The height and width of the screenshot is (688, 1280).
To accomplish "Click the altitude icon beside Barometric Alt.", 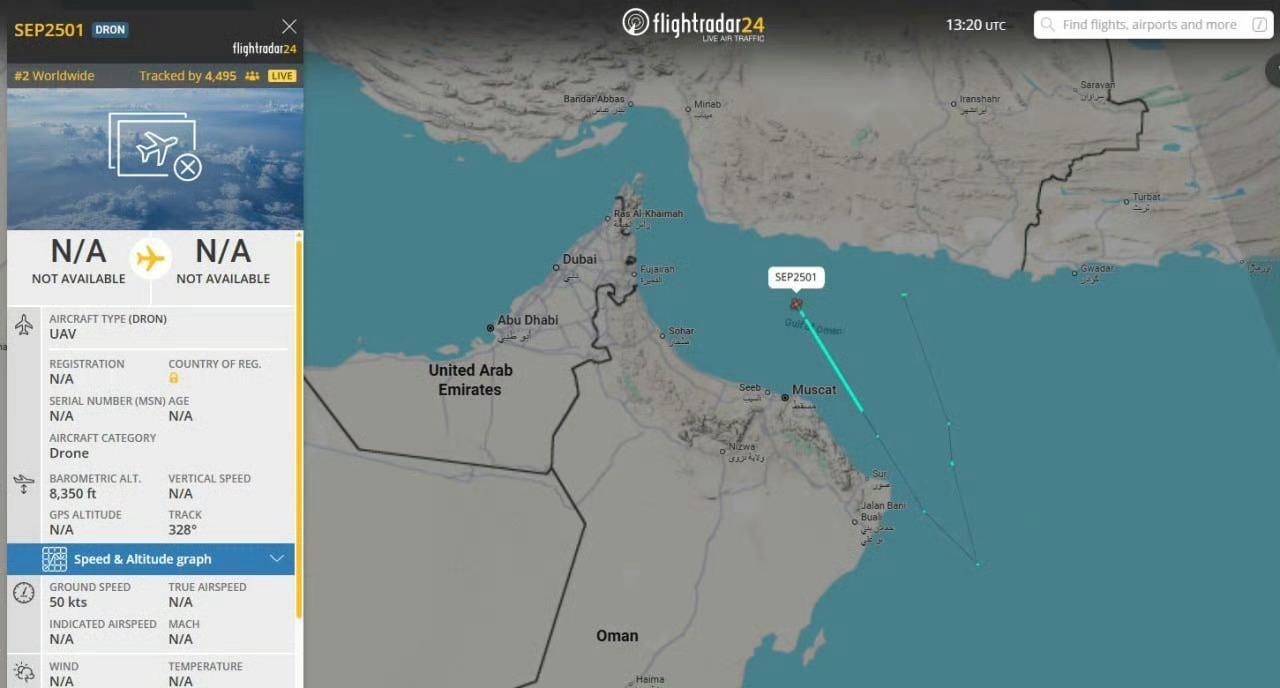I will [x=24, y=484].
